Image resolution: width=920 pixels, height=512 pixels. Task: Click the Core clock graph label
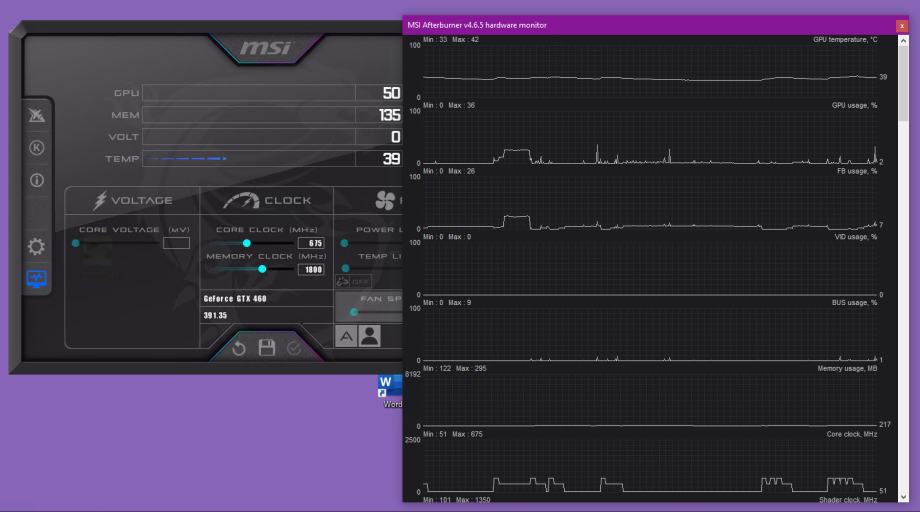coord(852,434)
